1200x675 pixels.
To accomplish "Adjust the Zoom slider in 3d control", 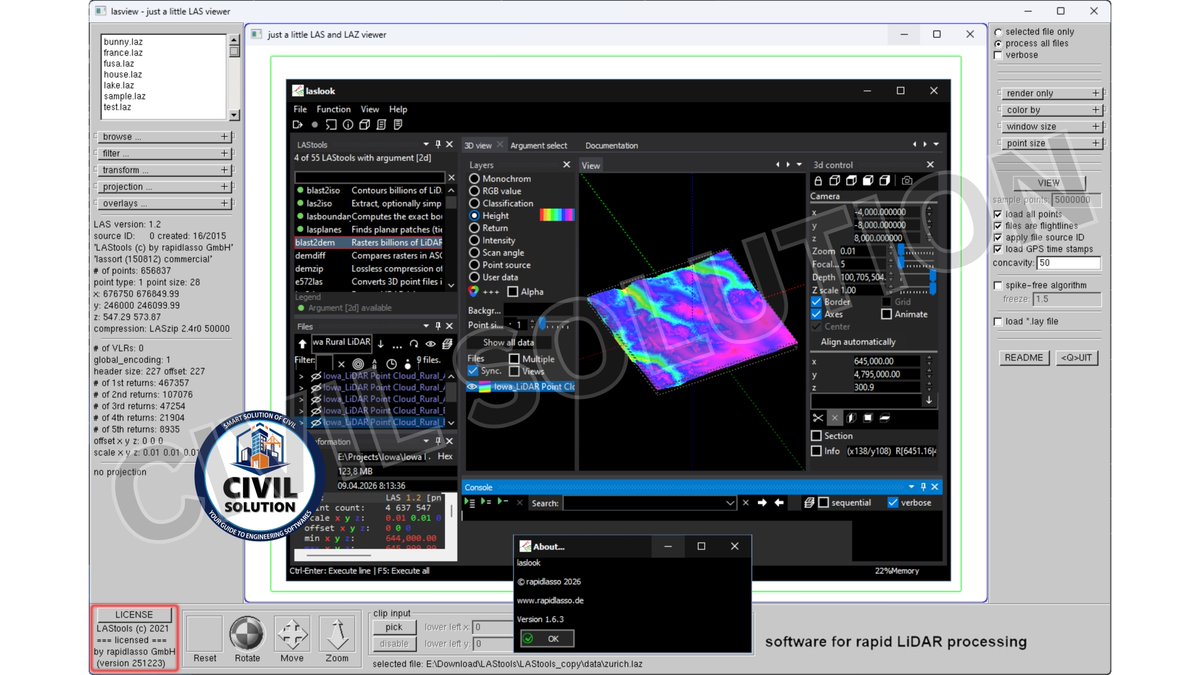I will click(x=915, y=252).
